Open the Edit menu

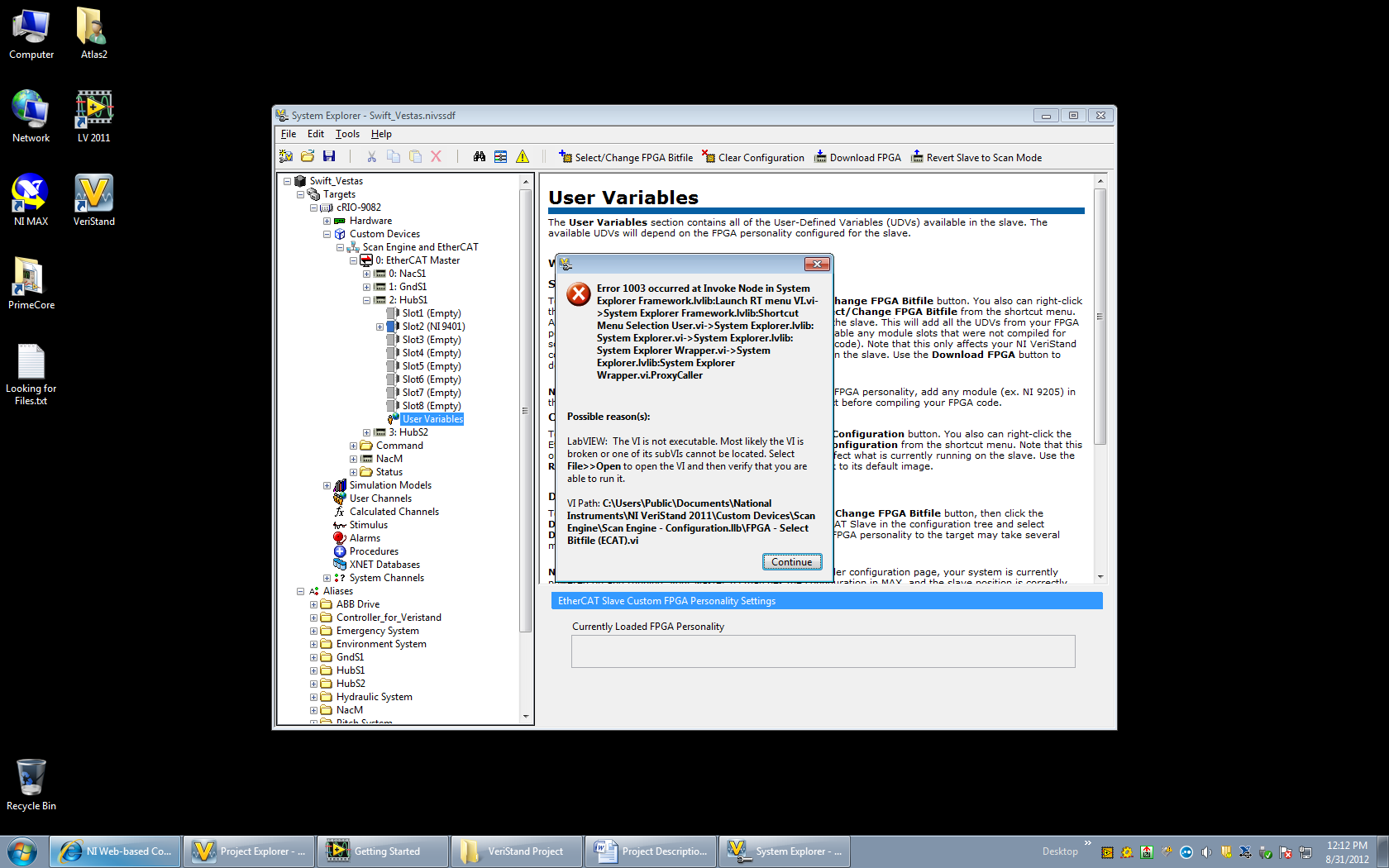coord(316,134)
